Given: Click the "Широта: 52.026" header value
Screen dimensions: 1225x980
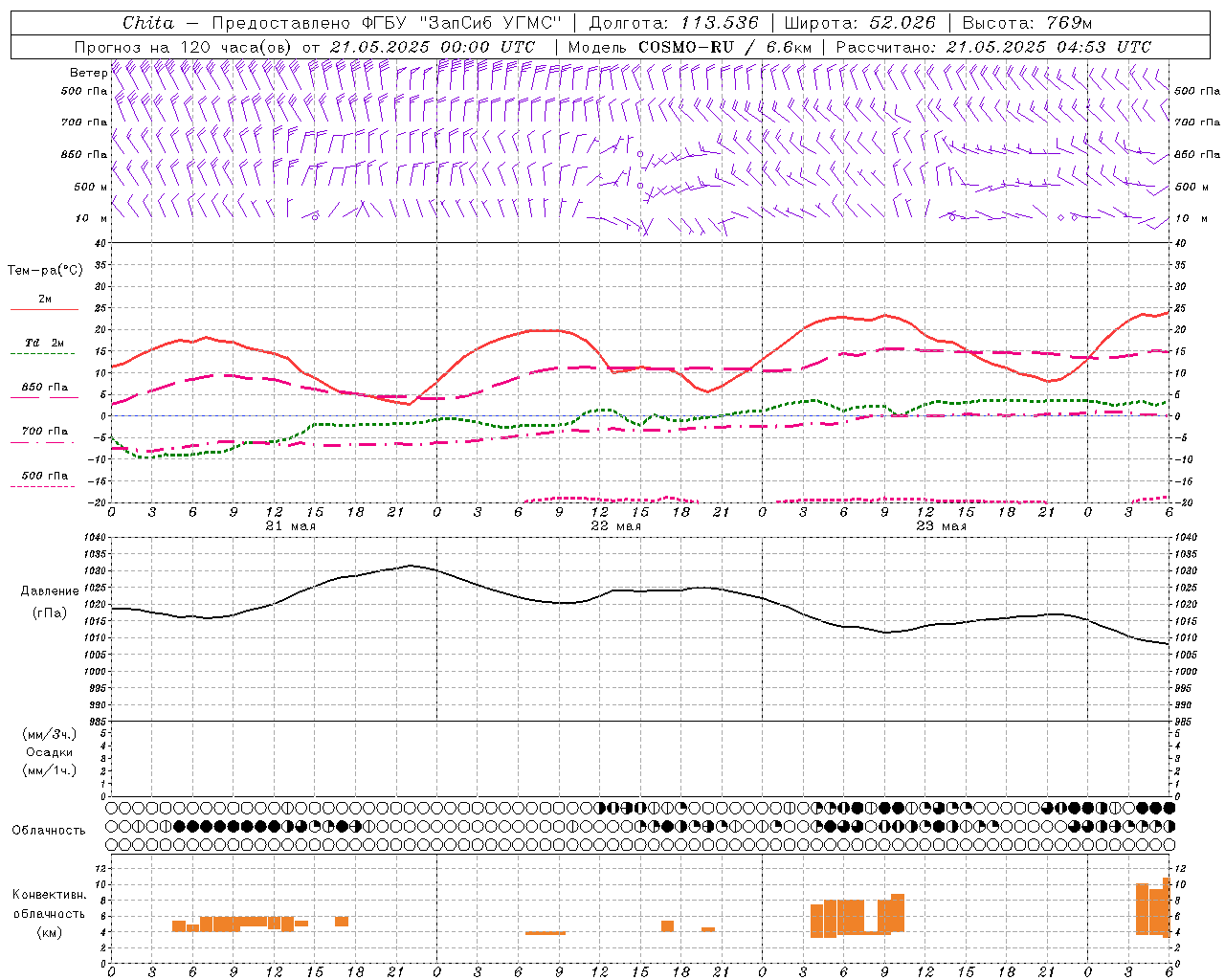Looking at the screenshot, I should [x=859, y=23].
